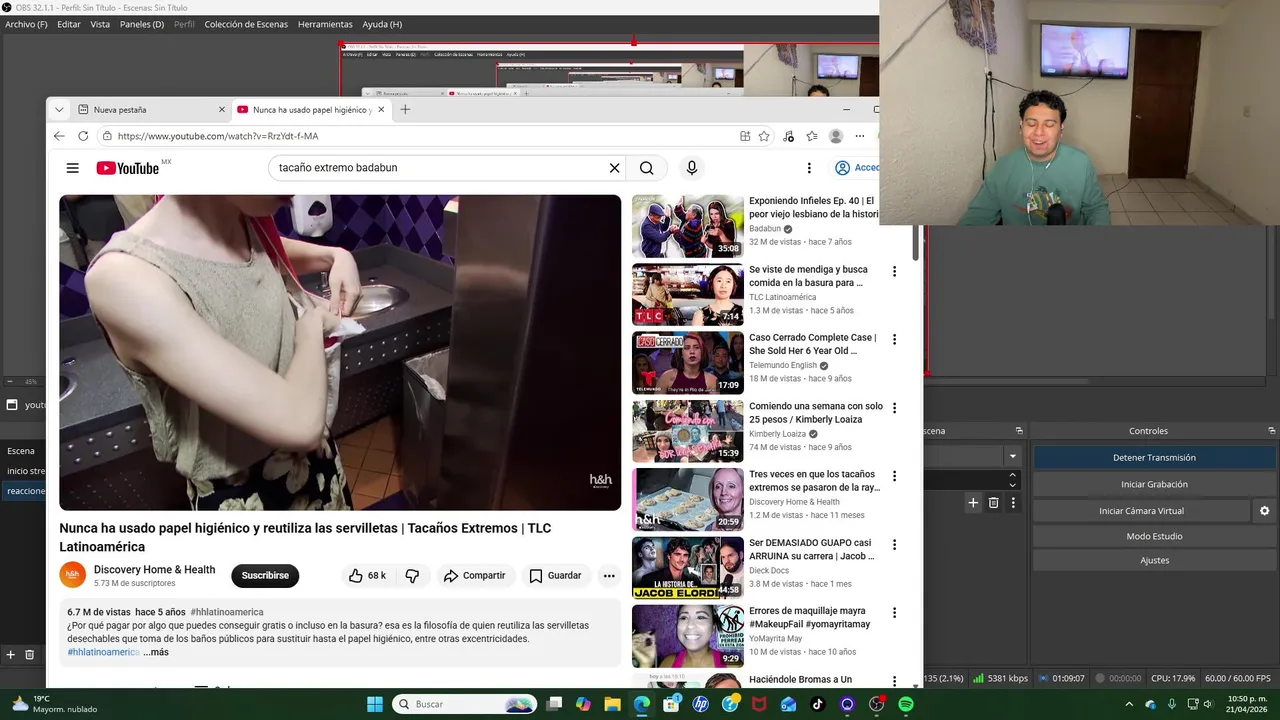Open the YouTube hamburger guide menu
Screen dimensions: 1280x720
tap(72, 168)
